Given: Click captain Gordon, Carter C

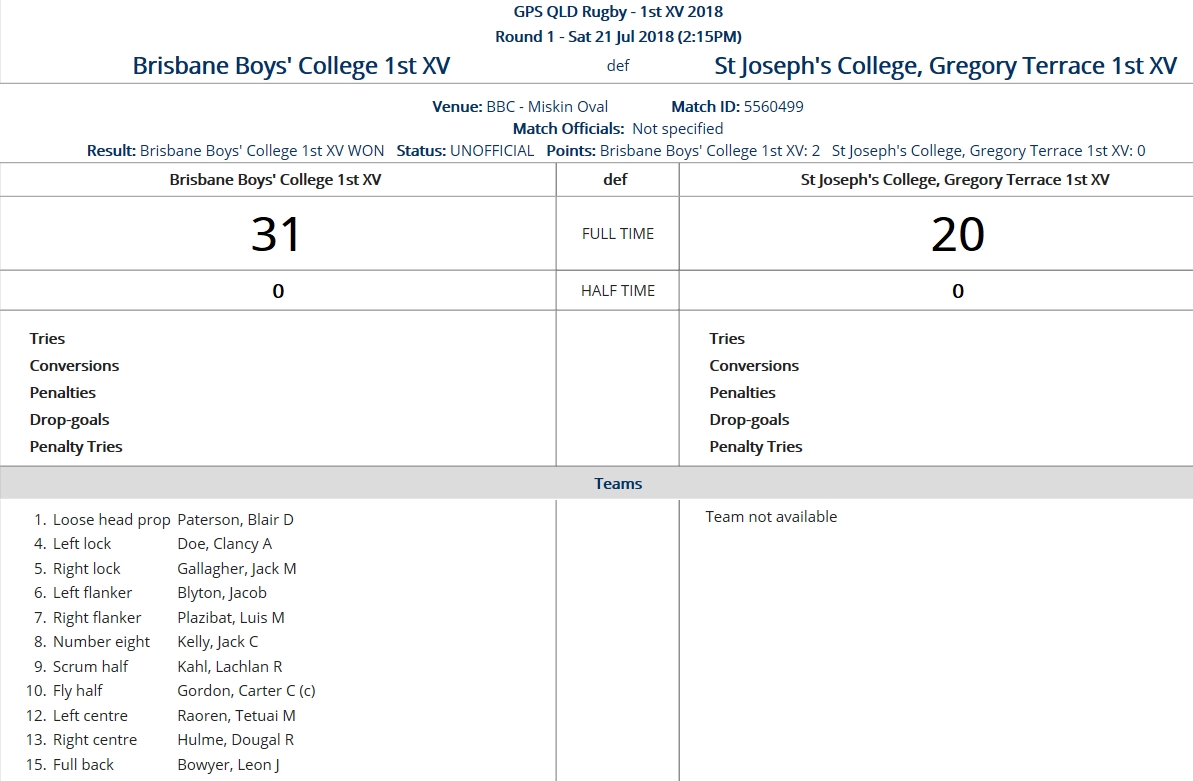Looking at the screenshot, I should (x=246, y=691).
